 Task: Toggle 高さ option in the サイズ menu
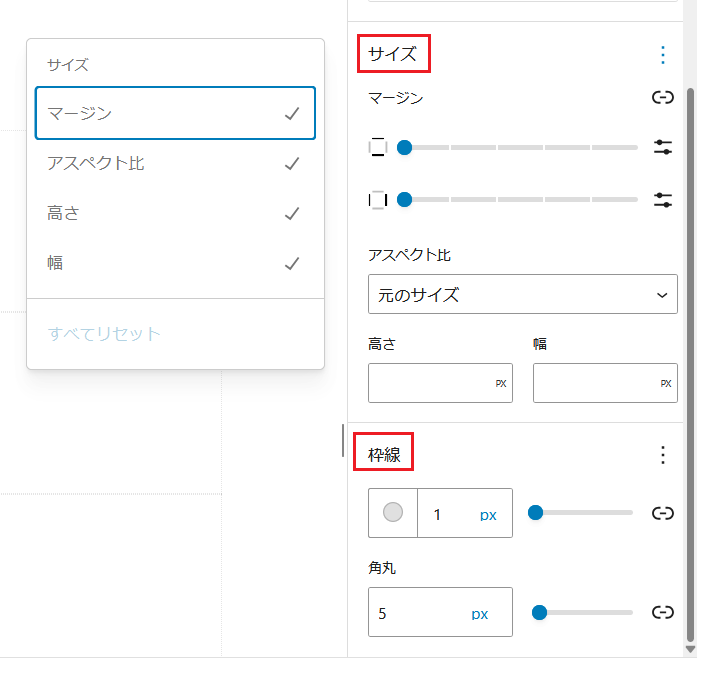pos(175,213)
